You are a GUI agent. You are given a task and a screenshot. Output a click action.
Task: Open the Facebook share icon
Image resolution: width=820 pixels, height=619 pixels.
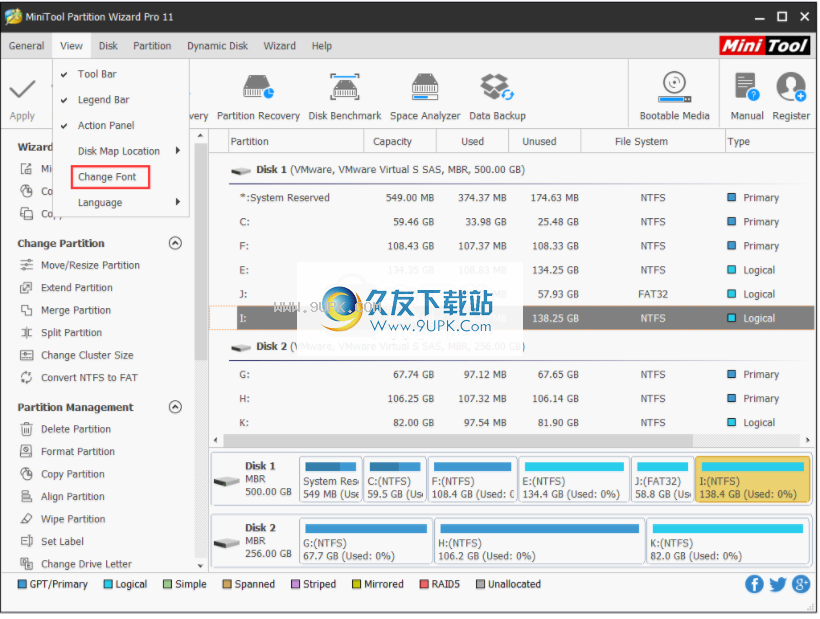click(754, 584)
